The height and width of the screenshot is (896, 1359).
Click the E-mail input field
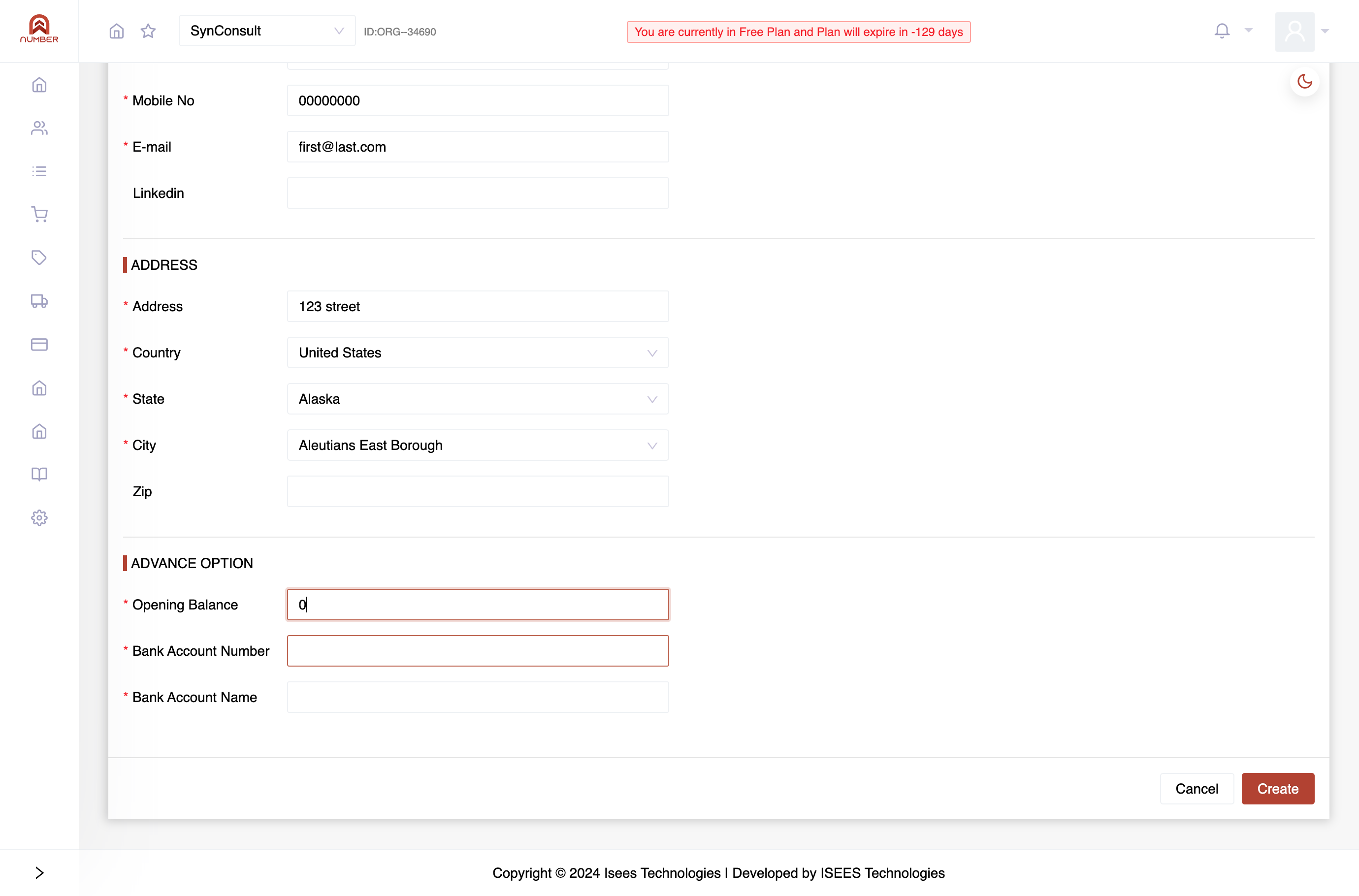point(478,147)
